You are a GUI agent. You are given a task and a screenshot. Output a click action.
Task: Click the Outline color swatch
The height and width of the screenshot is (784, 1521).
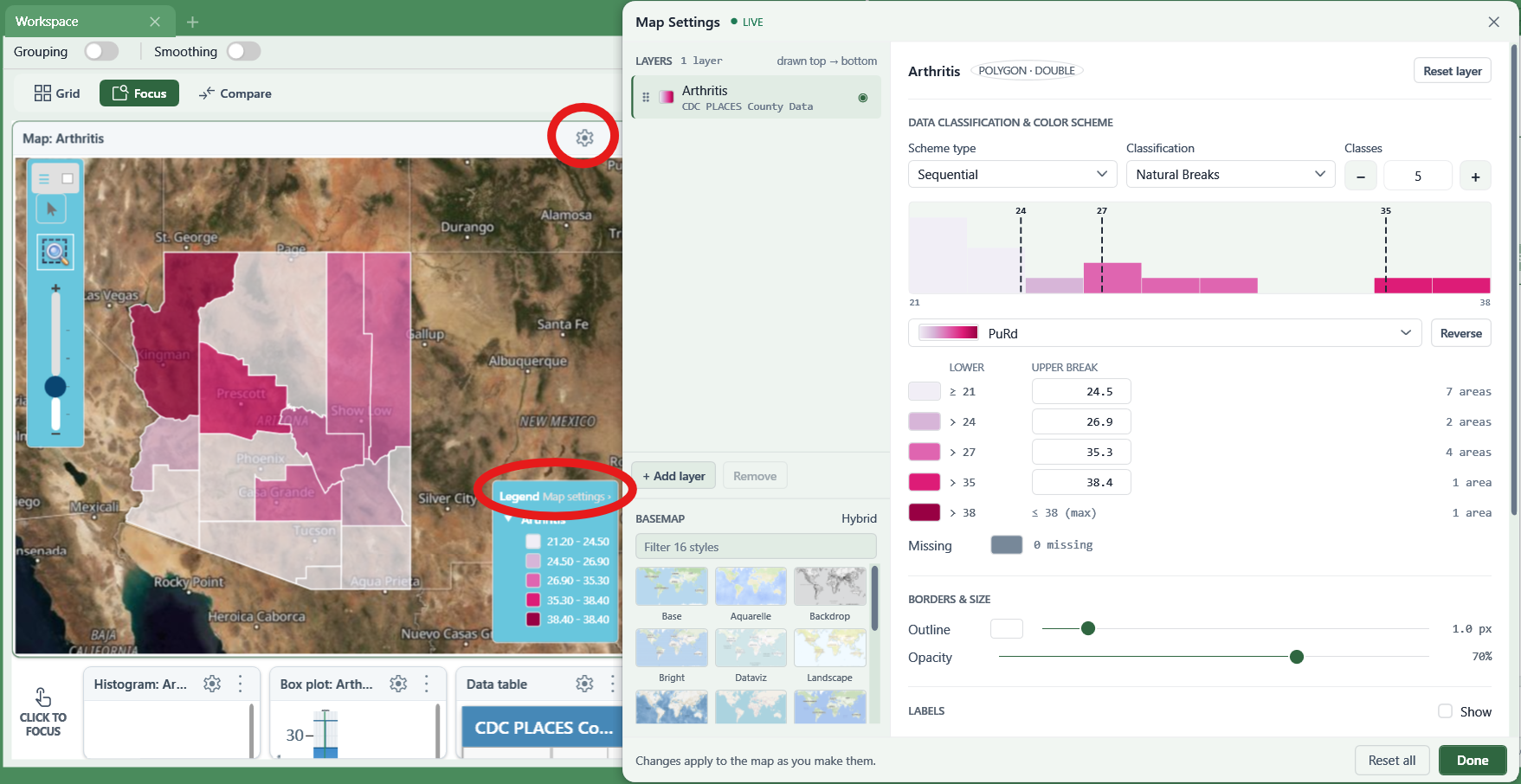pos(1007,629)
